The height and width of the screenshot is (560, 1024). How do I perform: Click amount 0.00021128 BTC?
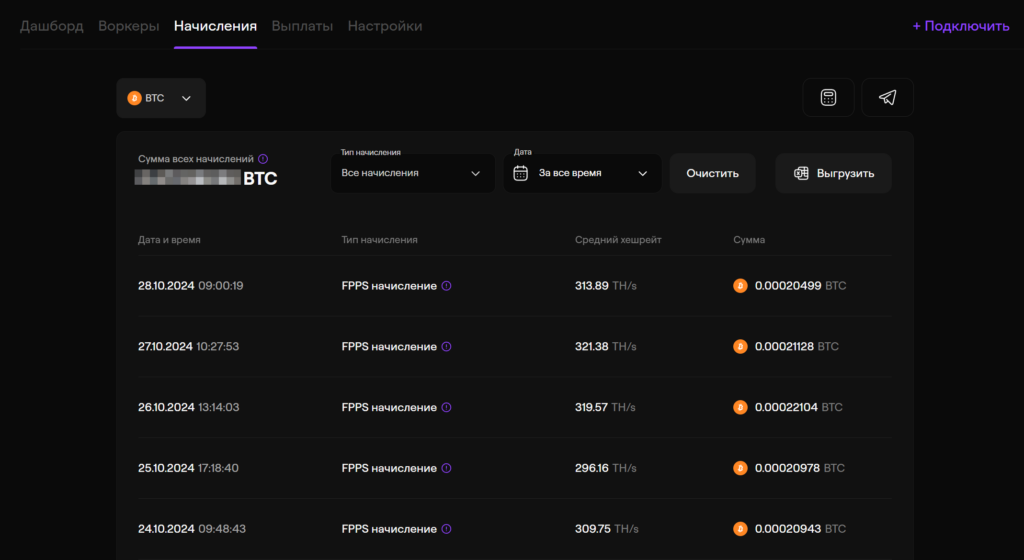point(797,347)
